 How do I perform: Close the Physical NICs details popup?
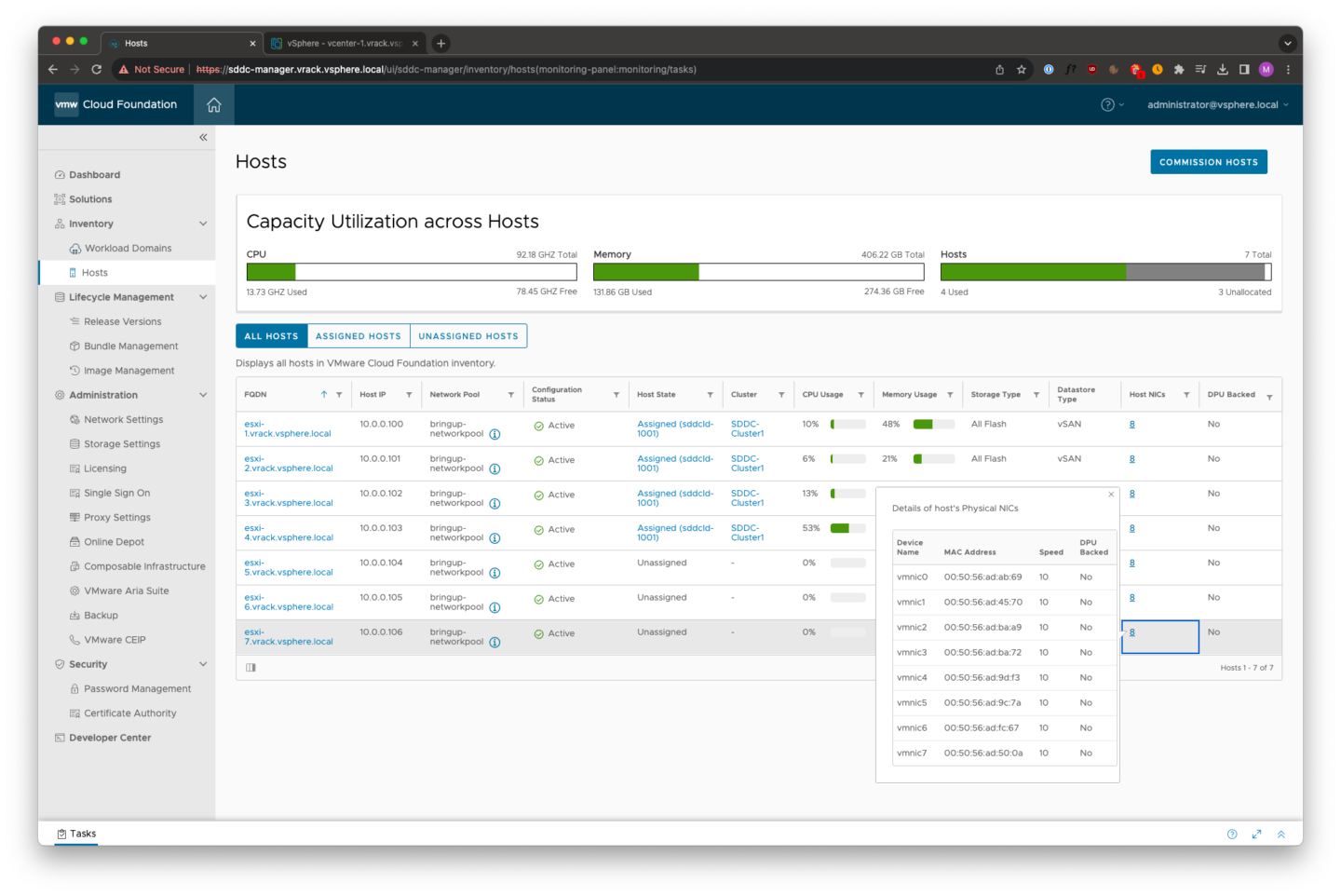[x=1110, y=494]
